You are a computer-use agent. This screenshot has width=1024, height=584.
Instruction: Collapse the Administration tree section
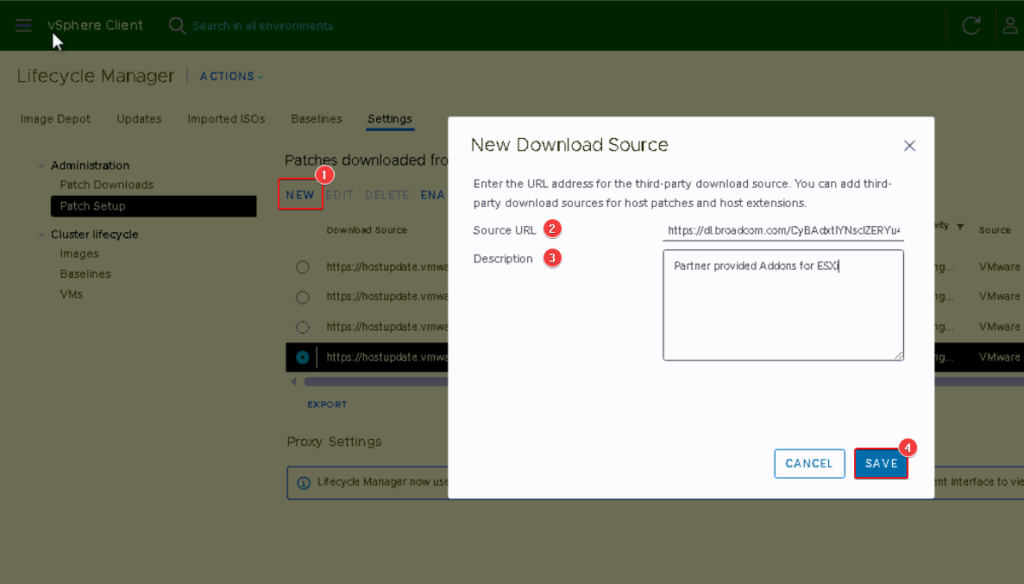(x=41, y=166)
